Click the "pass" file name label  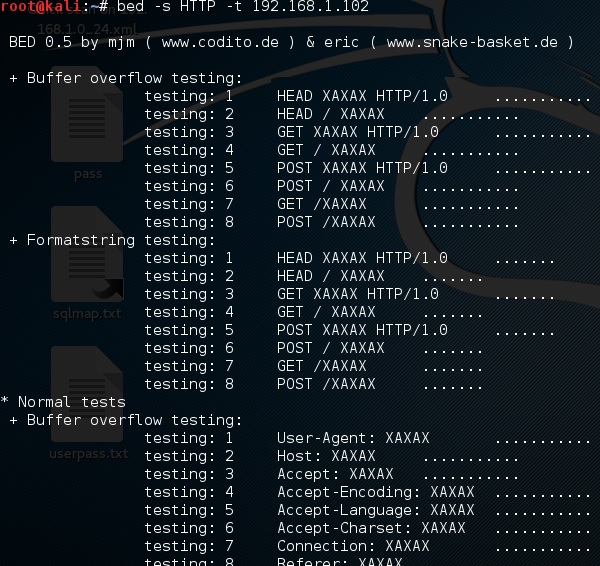click(x=87, y=174)
